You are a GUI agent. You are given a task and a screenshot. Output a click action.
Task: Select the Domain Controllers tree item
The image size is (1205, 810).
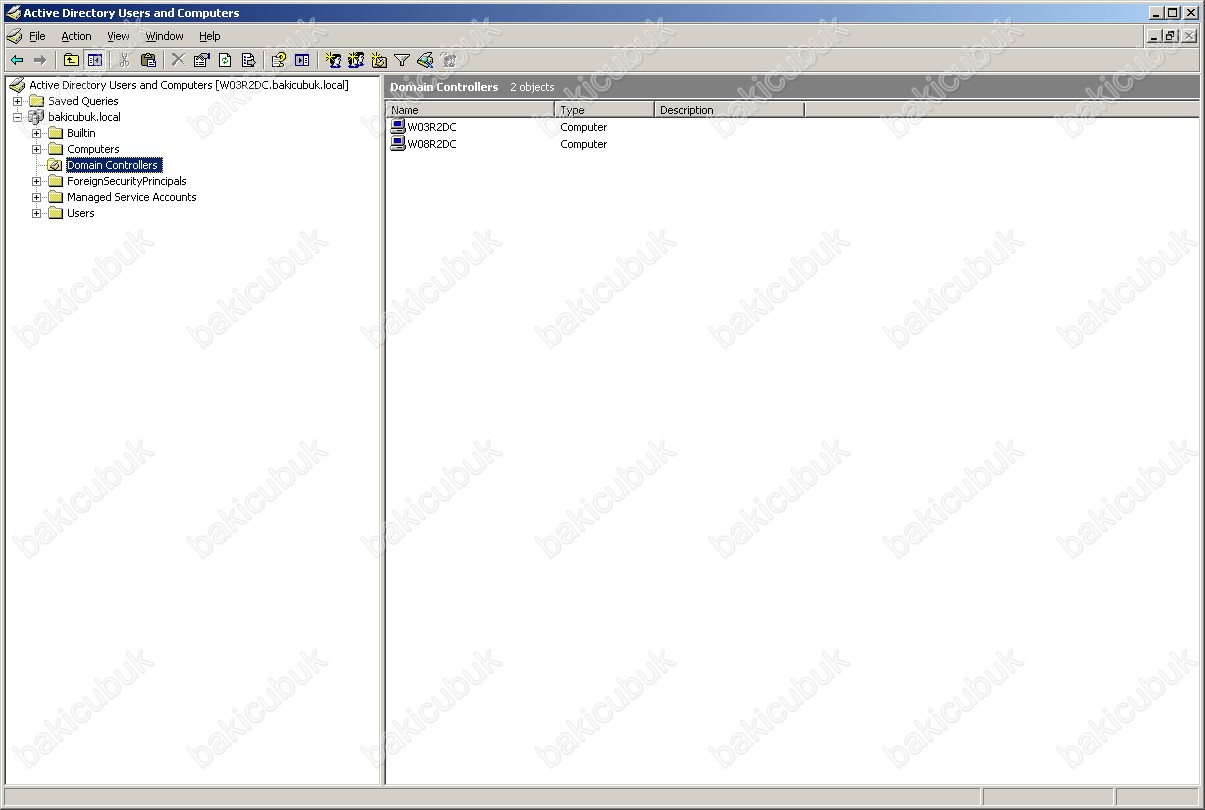point(112,165)
